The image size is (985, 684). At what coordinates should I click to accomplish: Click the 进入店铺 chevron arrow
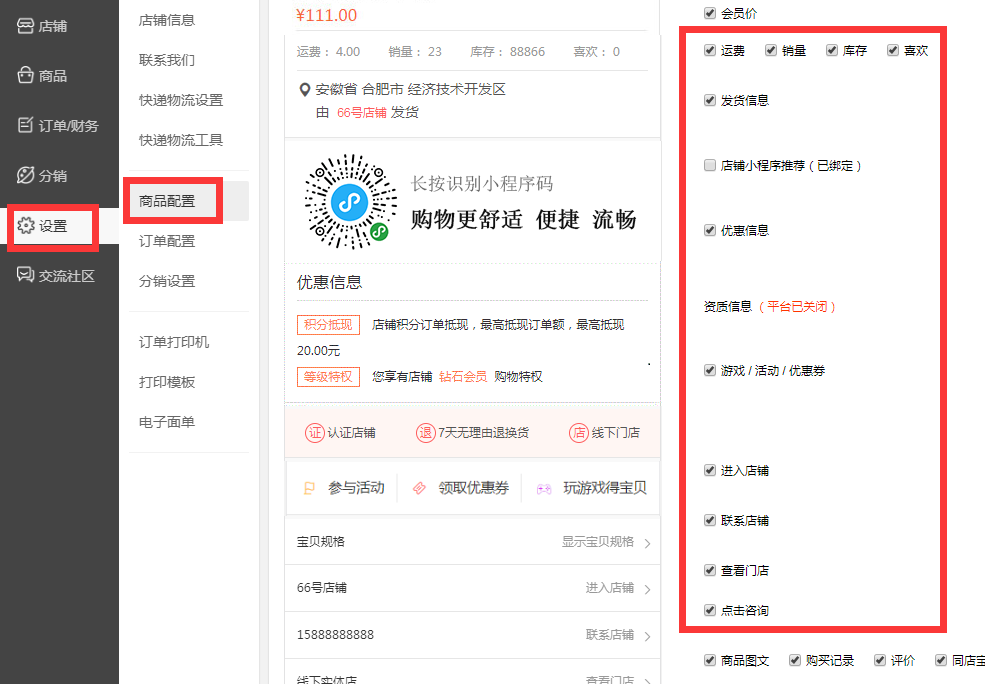pos(647,589)
